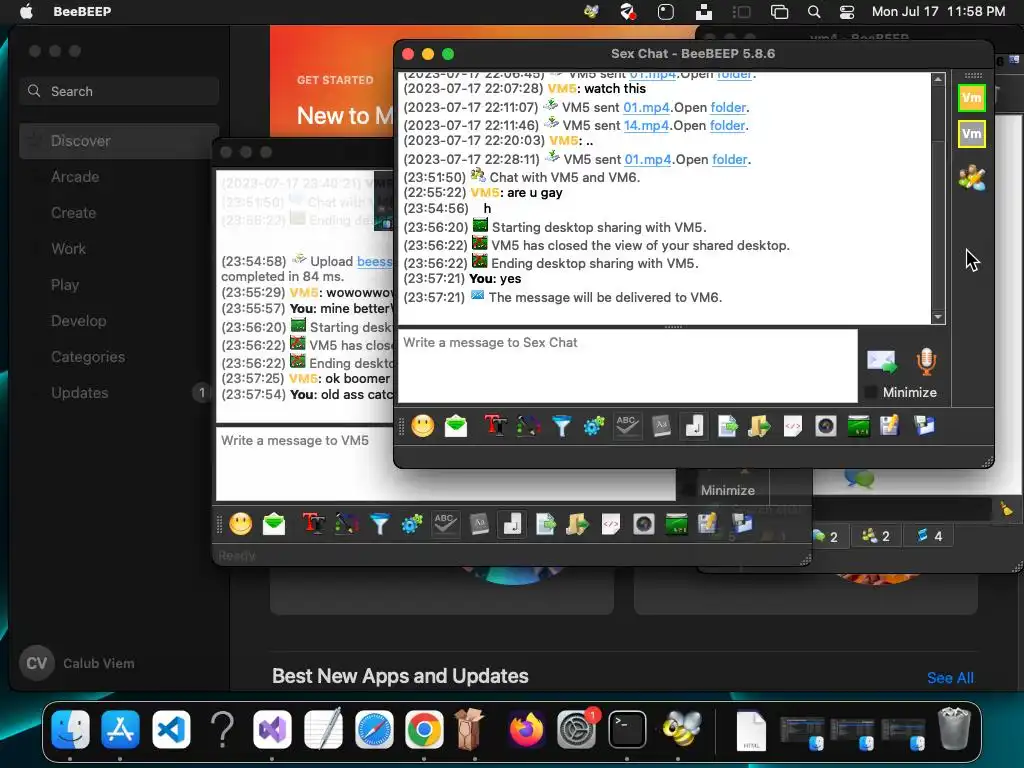This screenshot has width=1024, height=768.
Task: Click into the Write a message to Sex Chat field
Action: pyautogui.click(x=628, y=366)
